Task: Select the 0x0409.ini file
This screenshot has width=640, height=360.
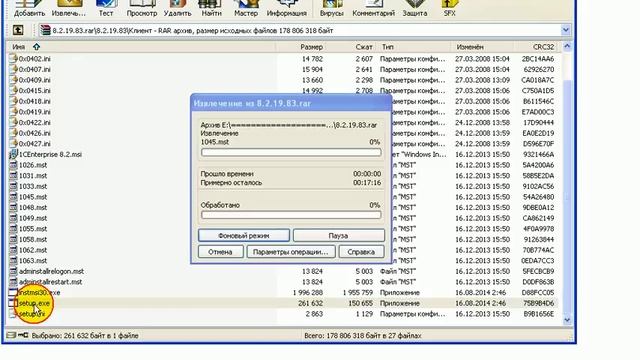Action: point(35,80)
